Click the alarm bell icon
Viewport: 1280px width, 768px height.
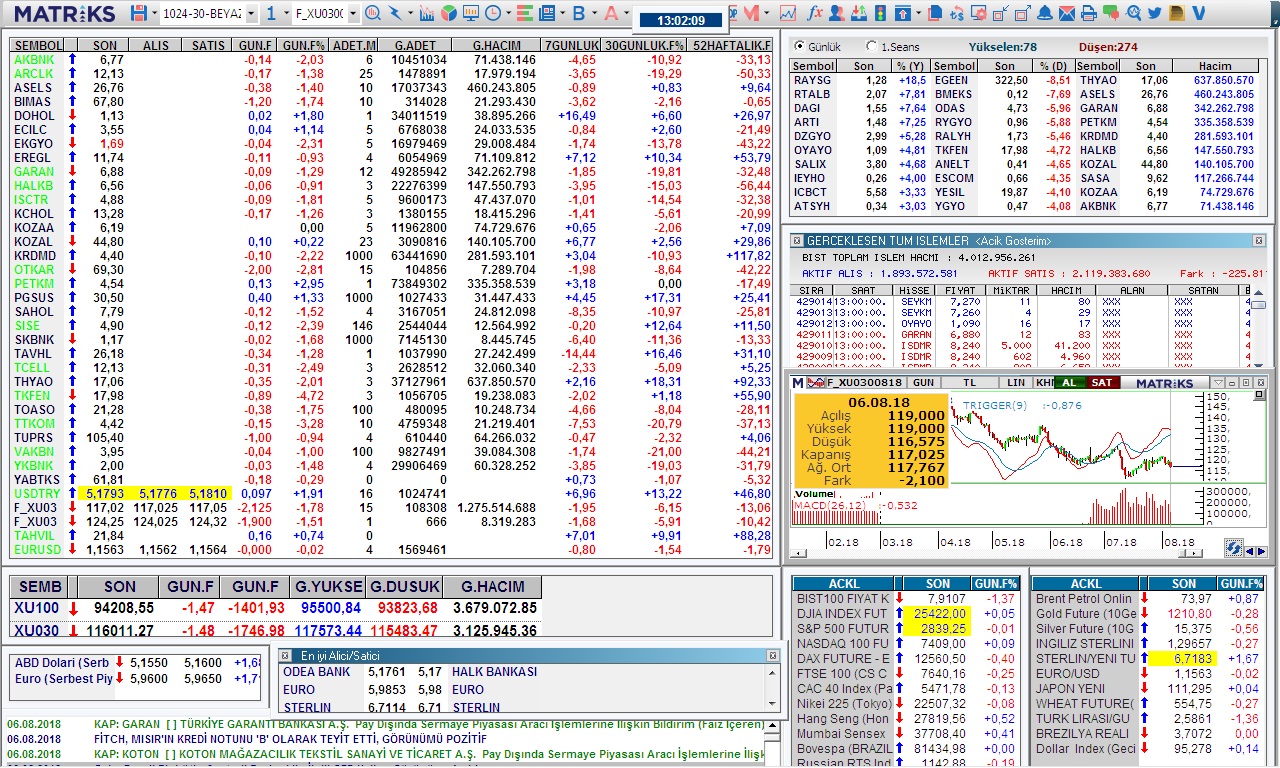(1044, 13)
